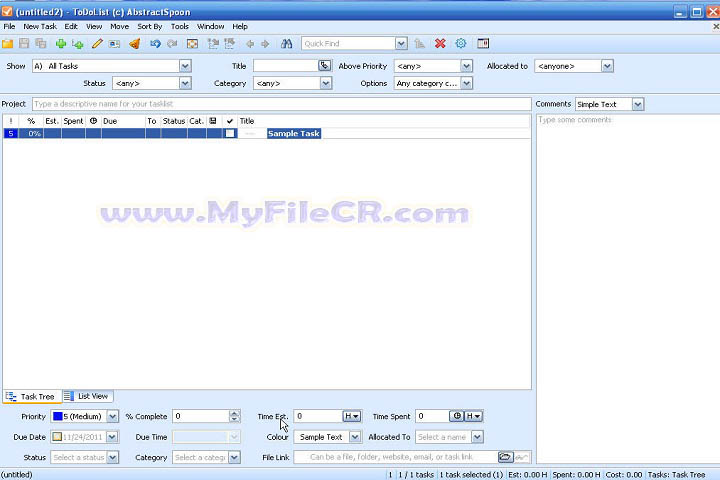Open the Help menu
The height and width of the screenshot is (480, 720).
pos(240,27)
